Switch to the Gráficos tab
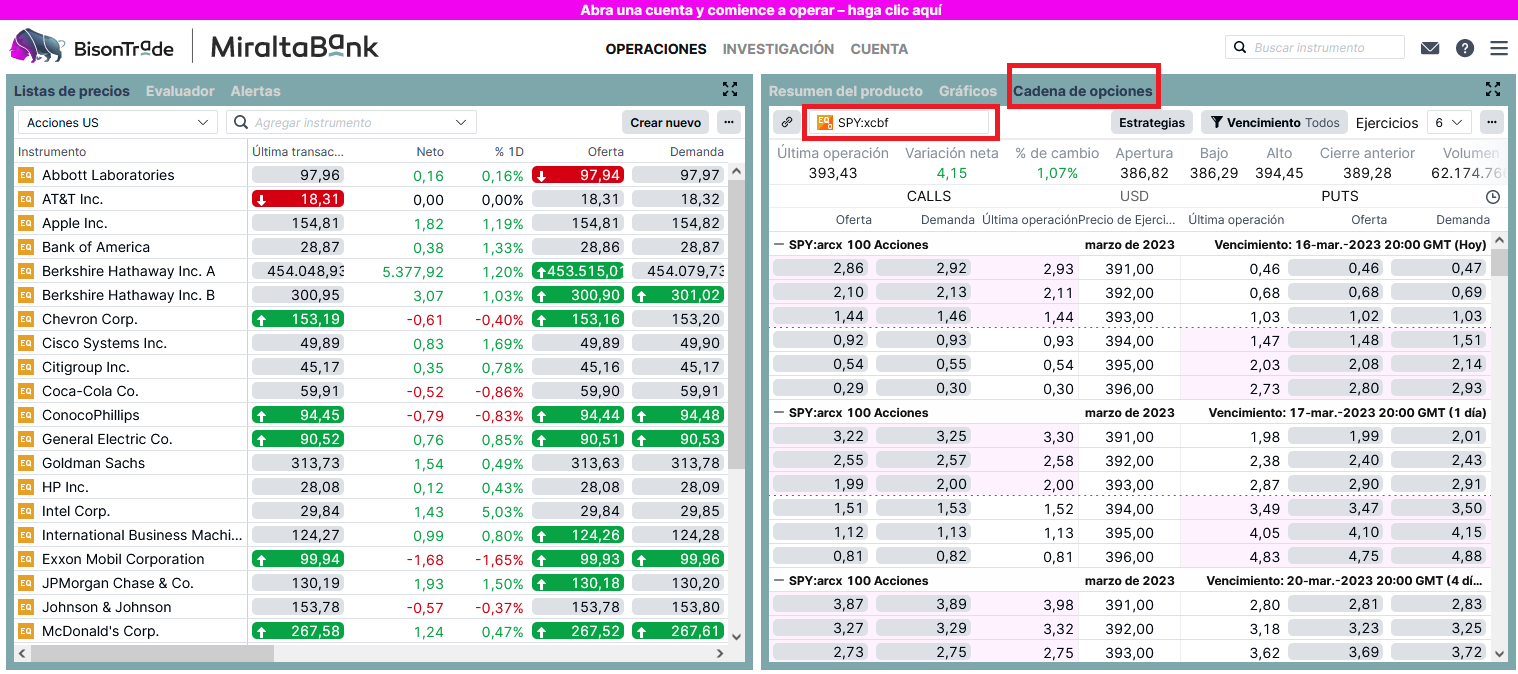The height and width of the screenshot is (674, 1518). (967, 91)
